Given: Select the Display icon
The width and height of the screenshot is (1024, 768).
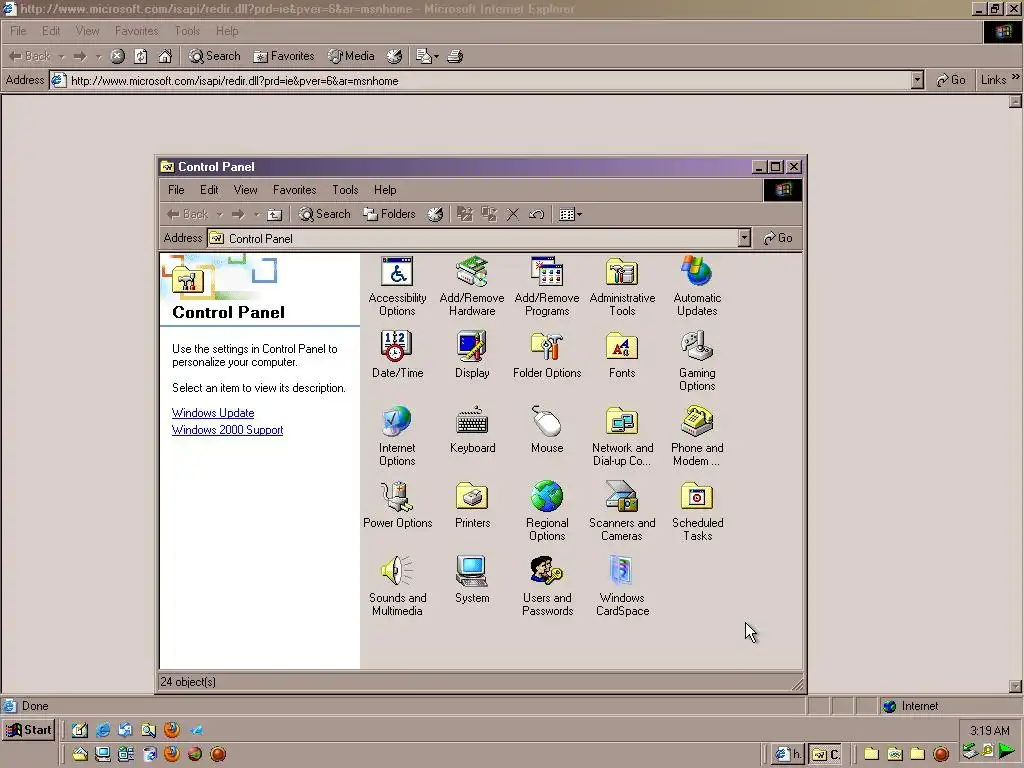Looking at the screenshot, I should point(472,355).
